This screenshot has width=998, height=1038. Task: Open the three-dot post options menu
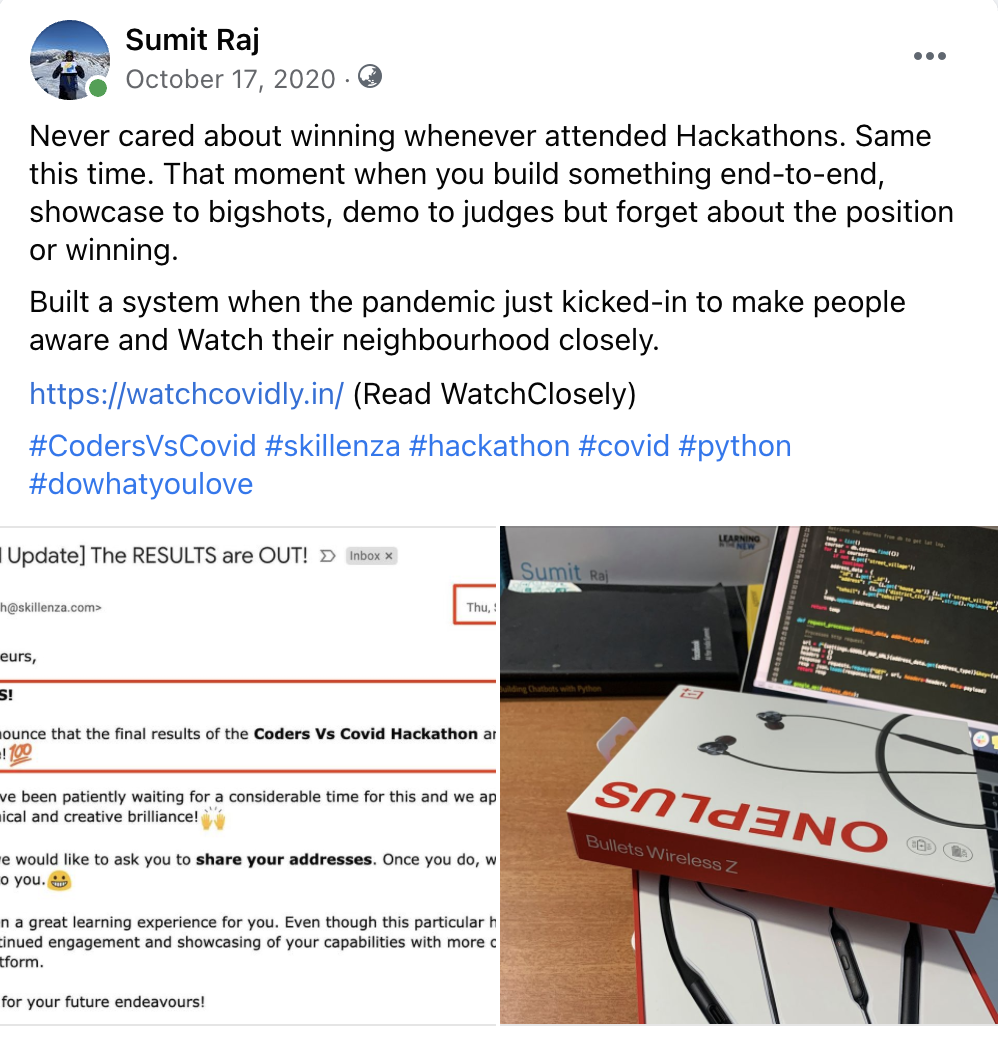[929, 56]
